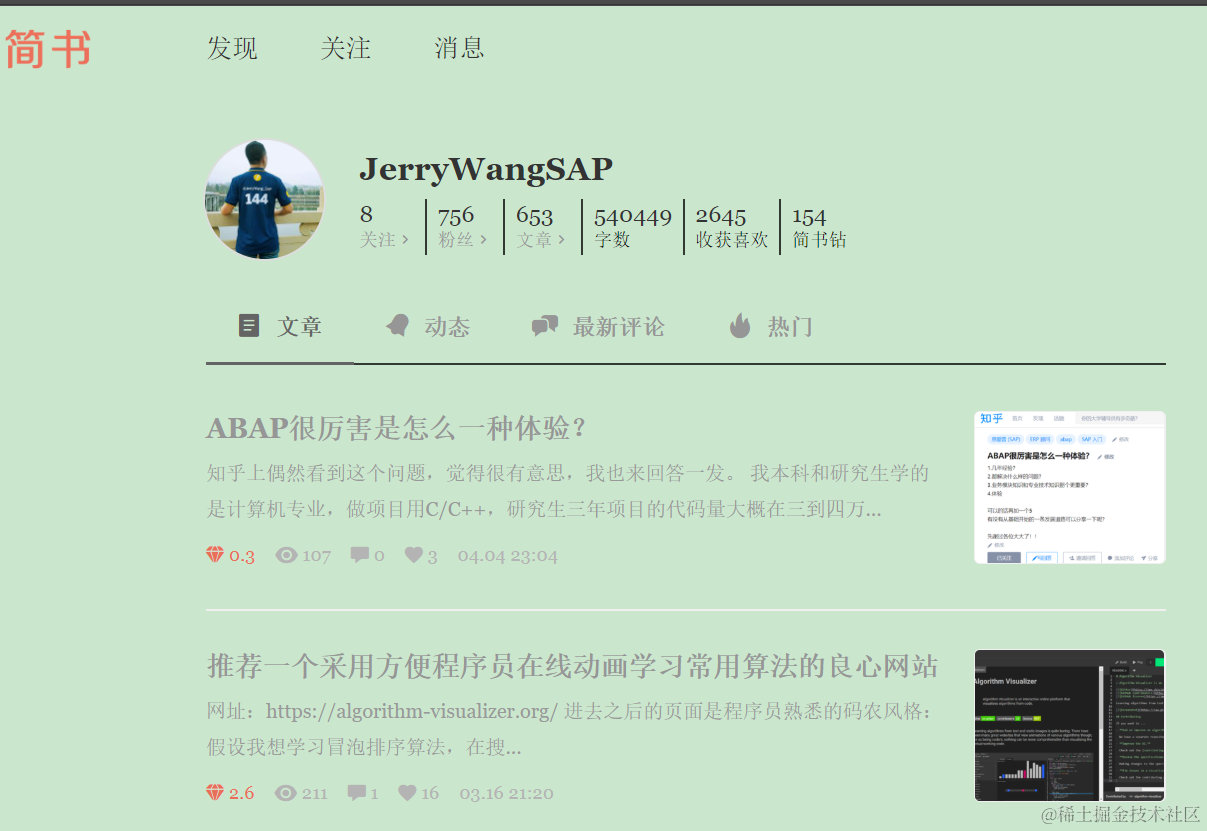Click the chevron next to 文章 count

pos(561,240)
